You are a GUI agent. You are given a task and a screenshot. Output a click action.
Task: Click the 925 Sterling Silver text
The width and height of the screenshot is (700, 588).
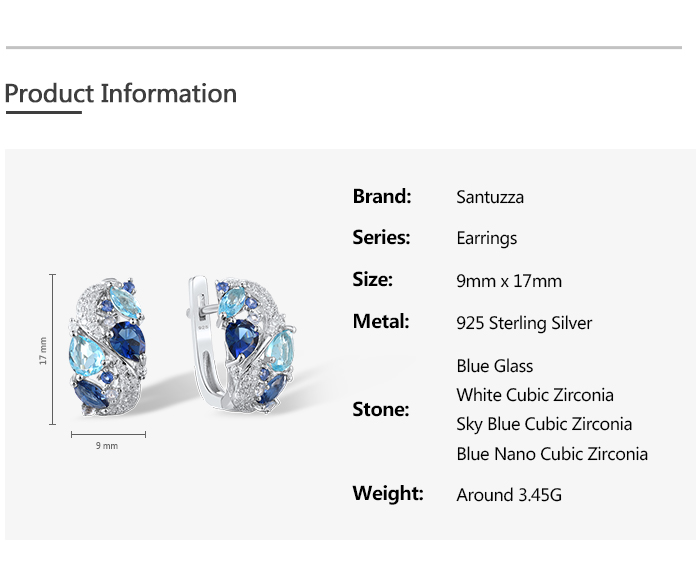click(x=524, y=323)
